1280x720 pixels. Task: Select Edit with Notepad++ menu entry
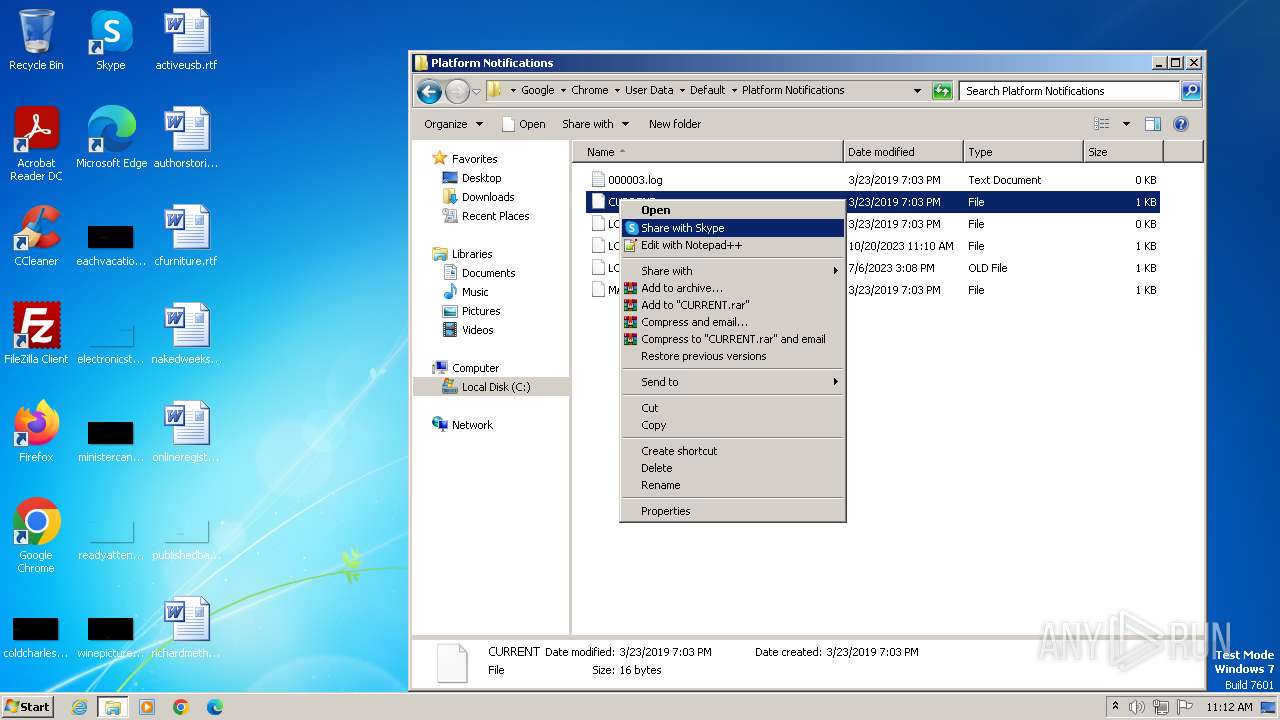click(732, 245)
